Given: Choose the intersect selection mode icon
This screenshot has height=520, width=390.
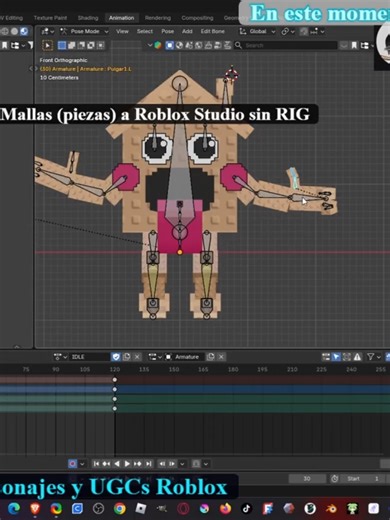Looking at the screenshot, I should [100, 45].
